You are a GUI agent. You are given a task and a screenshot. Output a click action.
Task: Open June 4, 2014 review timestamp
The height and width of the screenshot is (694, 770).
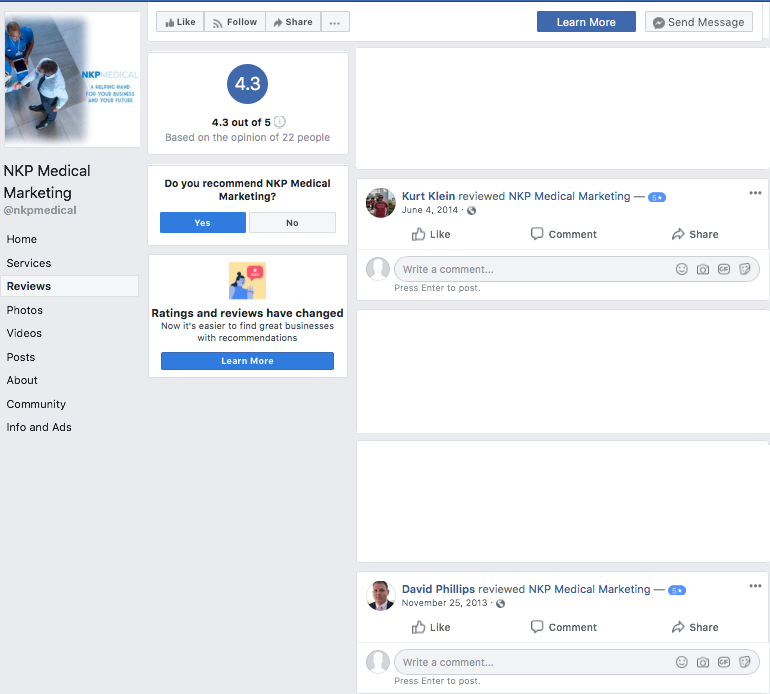430,210
